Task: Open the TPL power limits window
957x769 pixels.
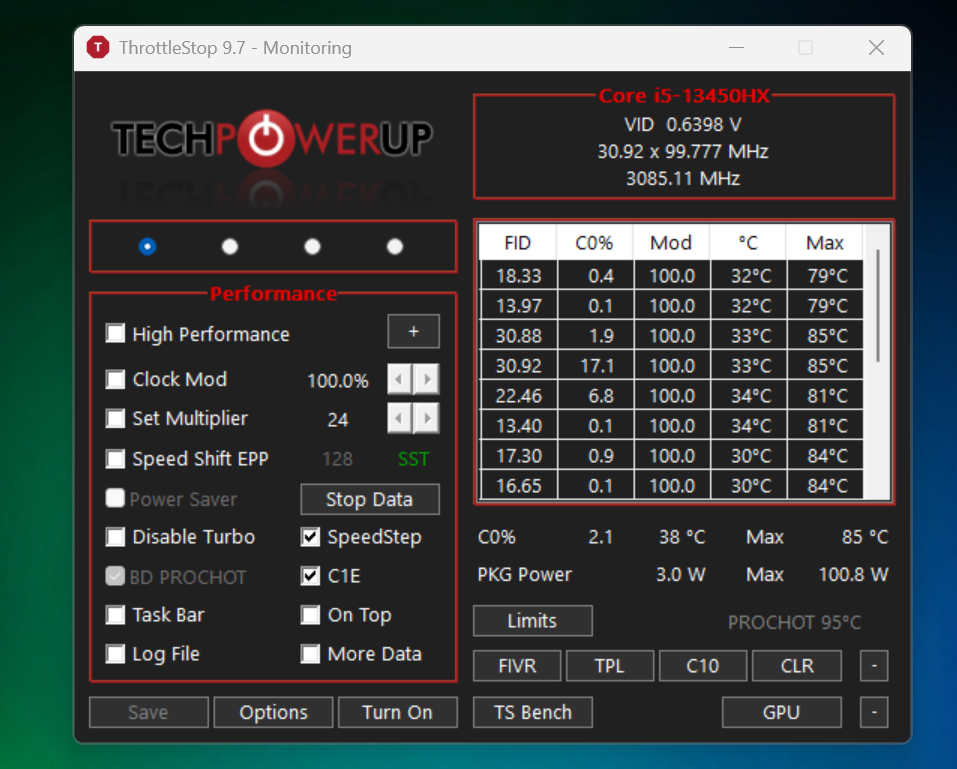Action: coord(610,666)
